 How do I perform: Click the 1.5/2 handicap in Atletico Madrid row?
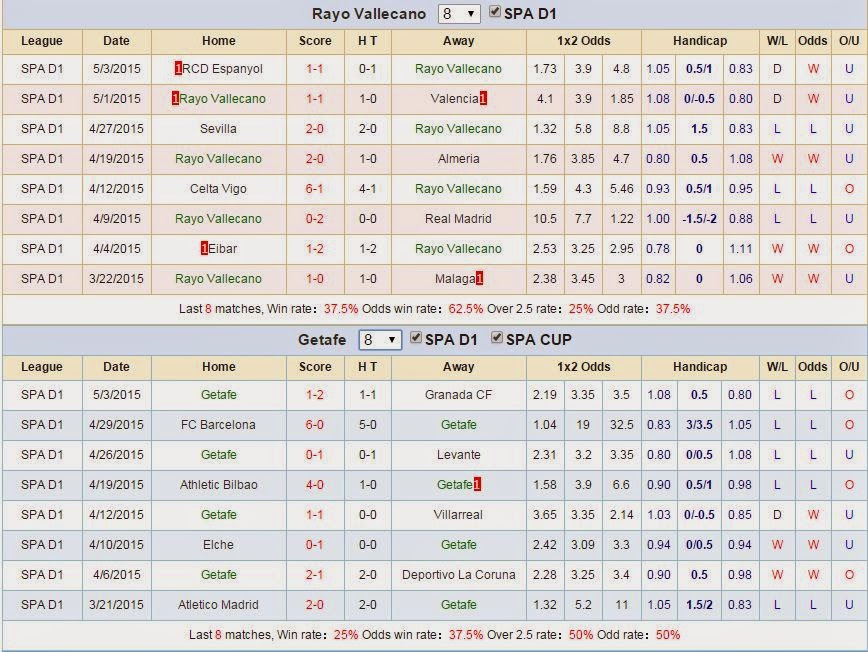click(699, 604)
